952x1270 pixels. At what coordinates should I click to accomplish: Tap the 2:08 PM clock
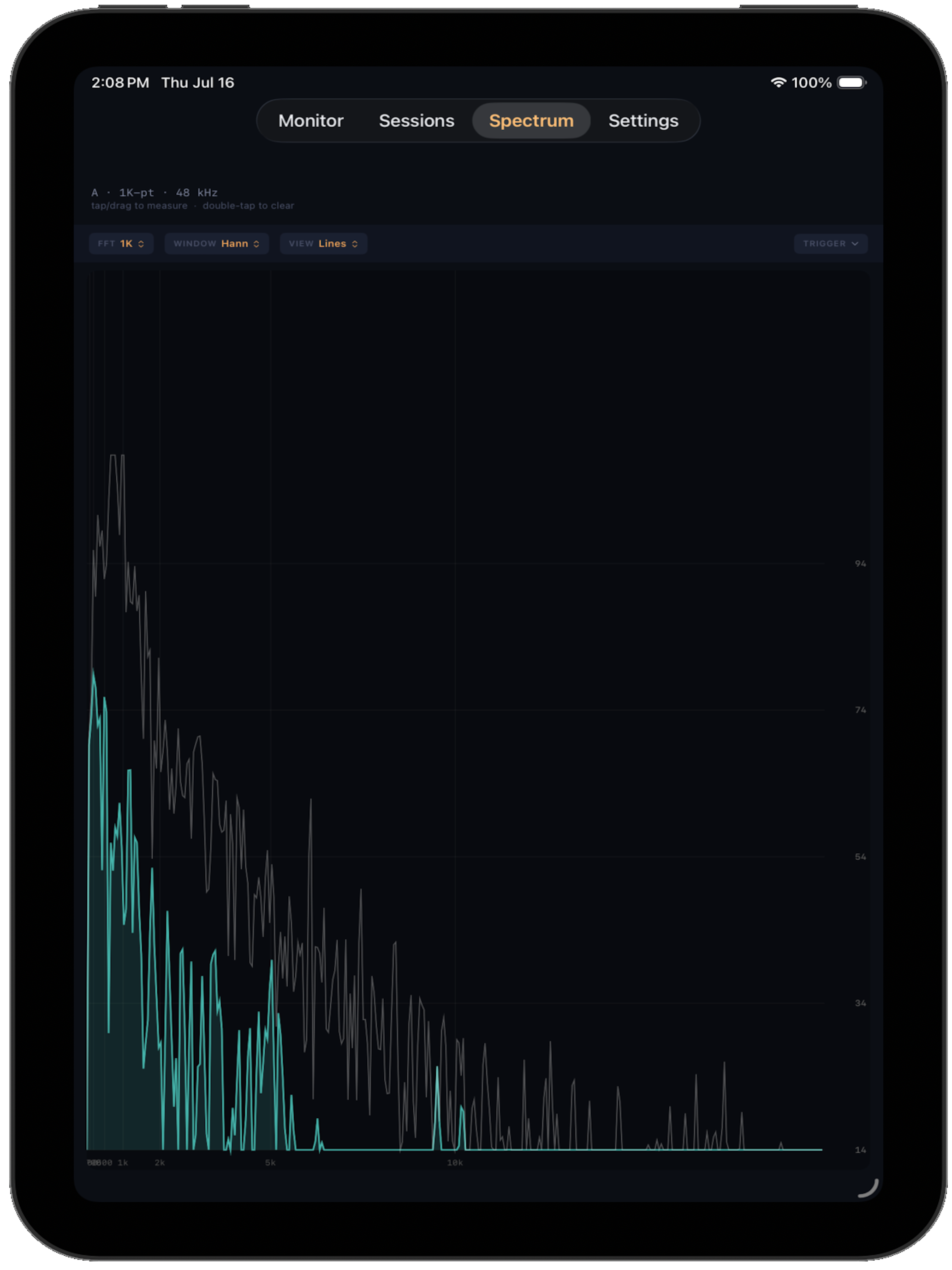point(120,83)
